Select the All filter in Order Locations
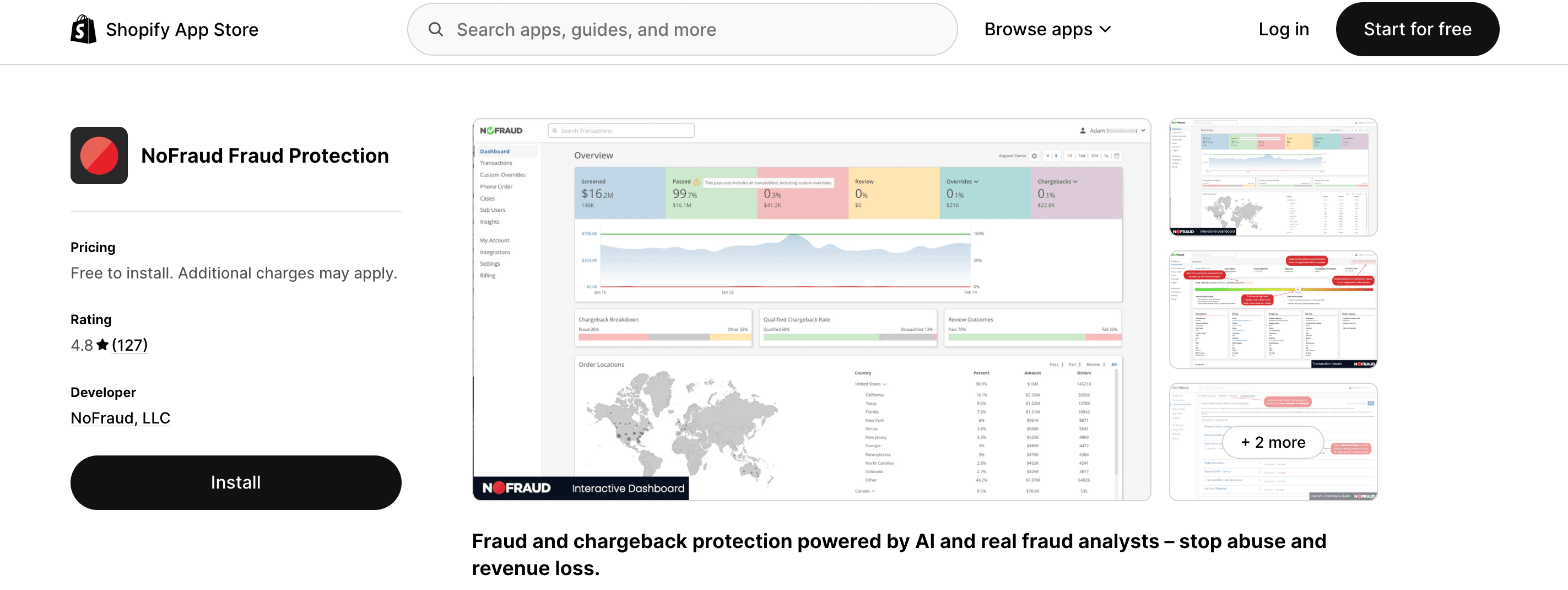 coord(1114,364)
